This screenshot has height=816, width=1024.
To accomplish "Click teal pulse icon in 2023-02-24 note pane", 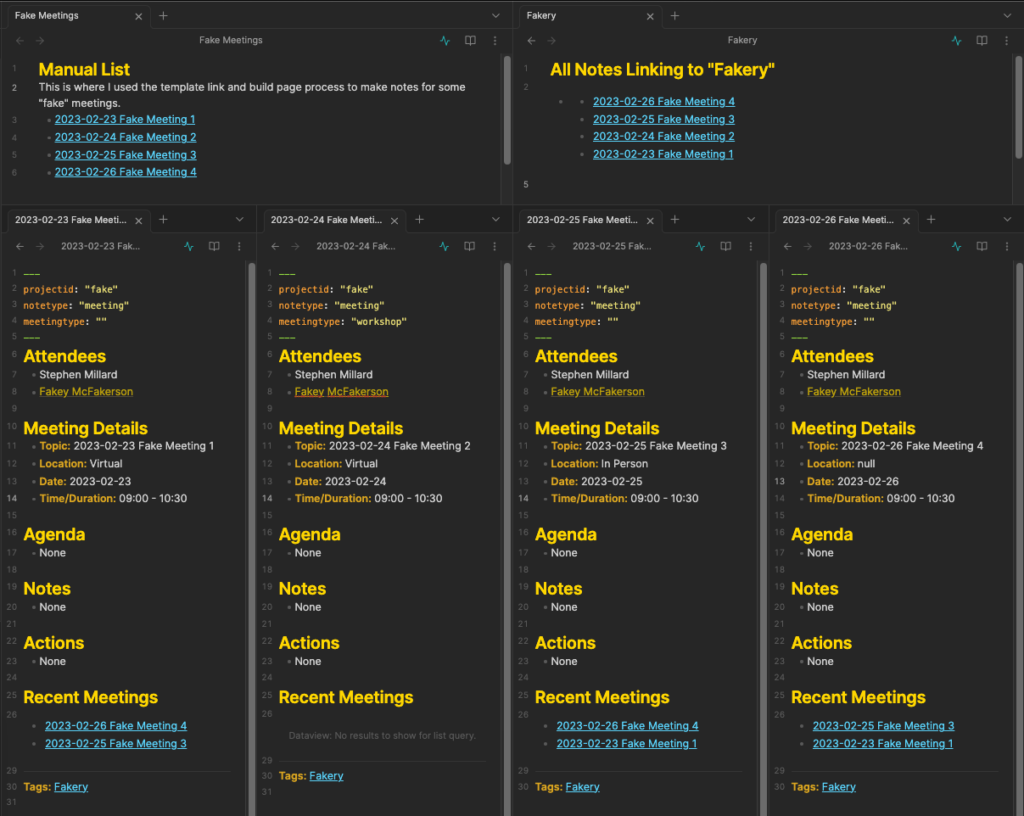I will (x=444, y=246).
